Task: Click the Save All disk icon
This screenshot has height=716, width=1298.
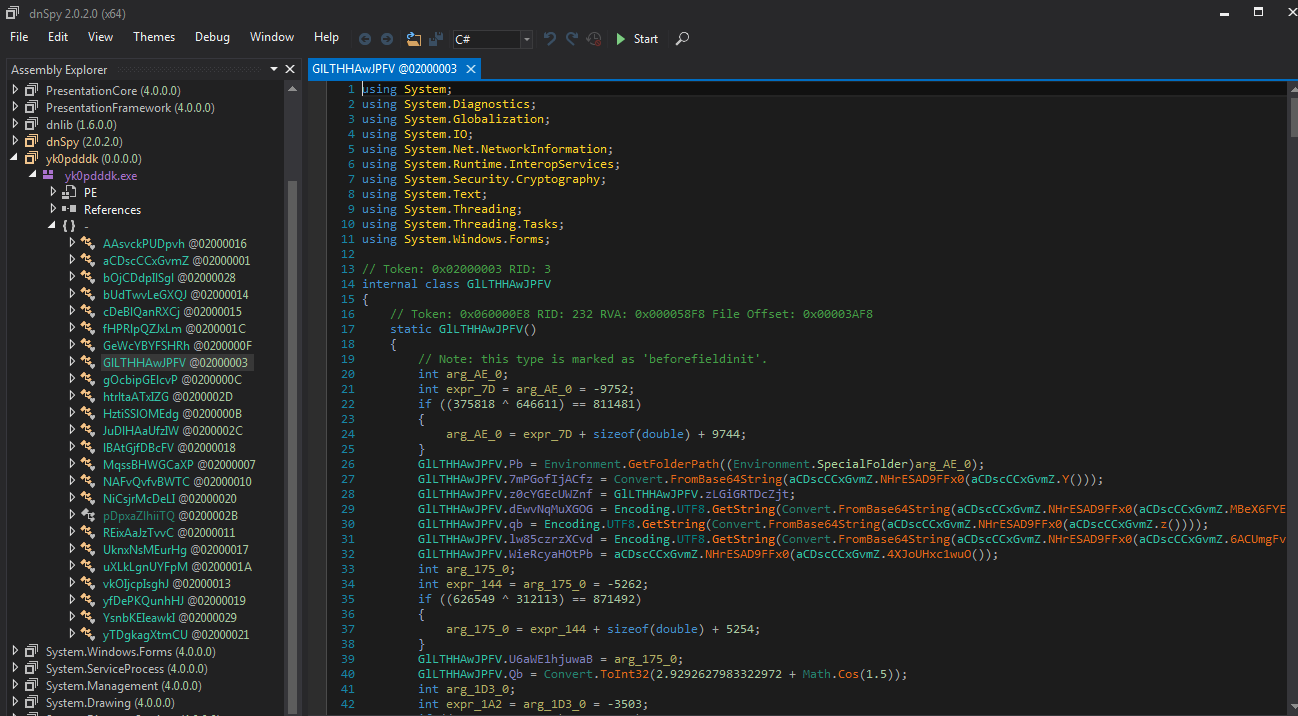Action: point(436,39)
